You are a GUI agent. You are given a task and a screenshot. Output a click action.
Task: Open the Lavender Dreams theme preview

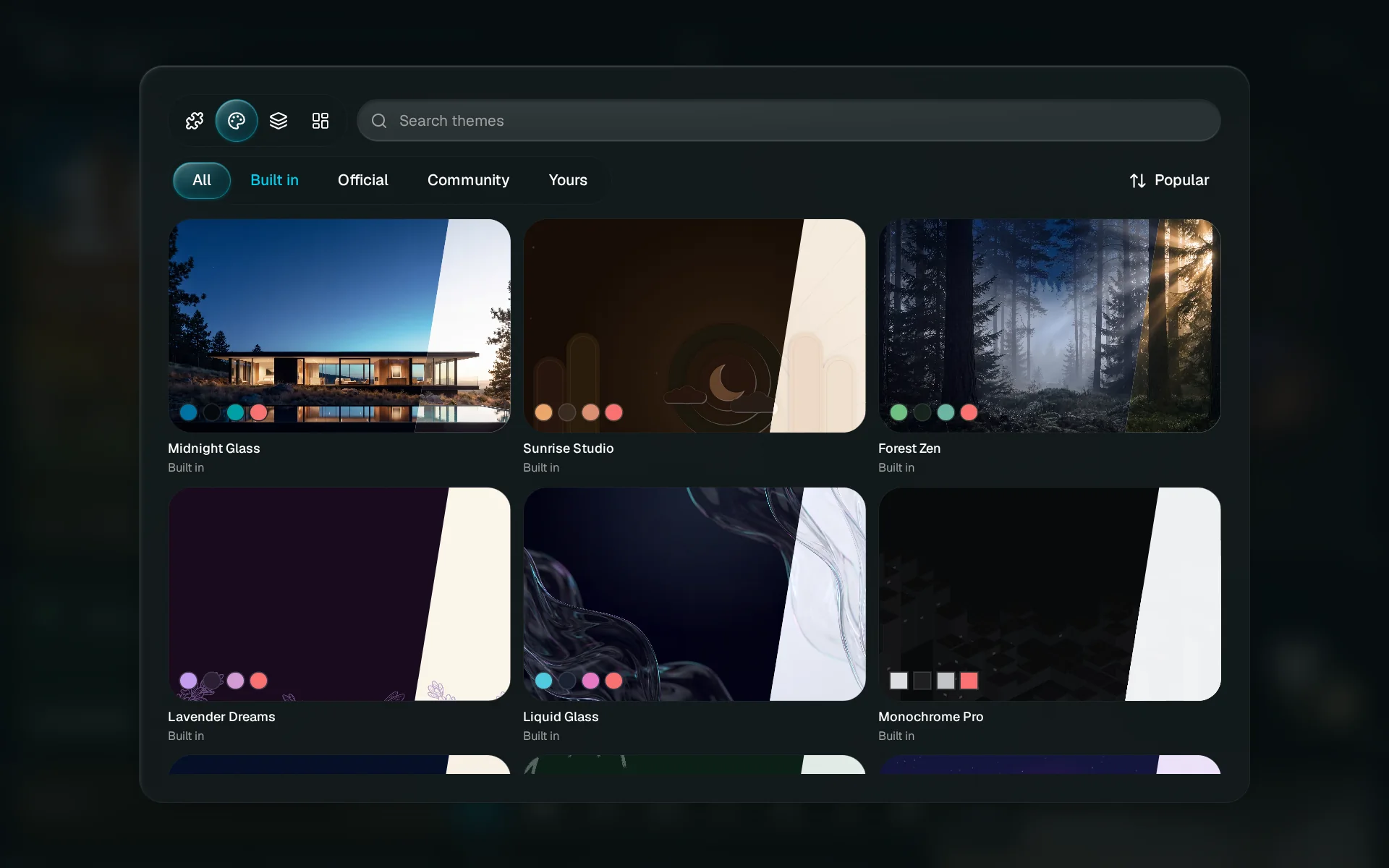[339, 594]
